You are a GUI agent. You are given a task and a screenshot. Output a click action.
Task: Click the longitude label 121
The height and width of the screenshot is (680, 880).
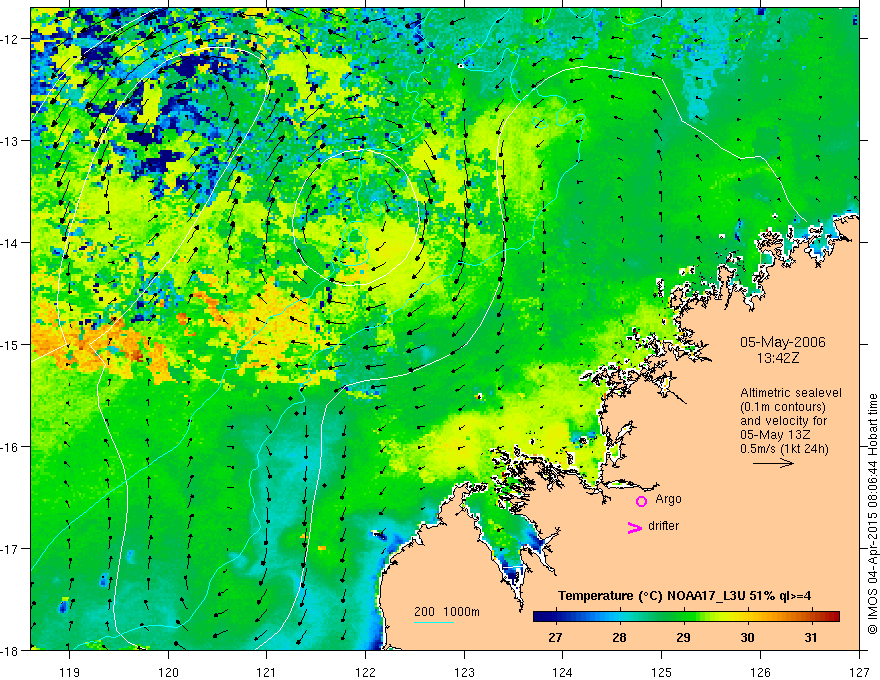click(267, 672)
